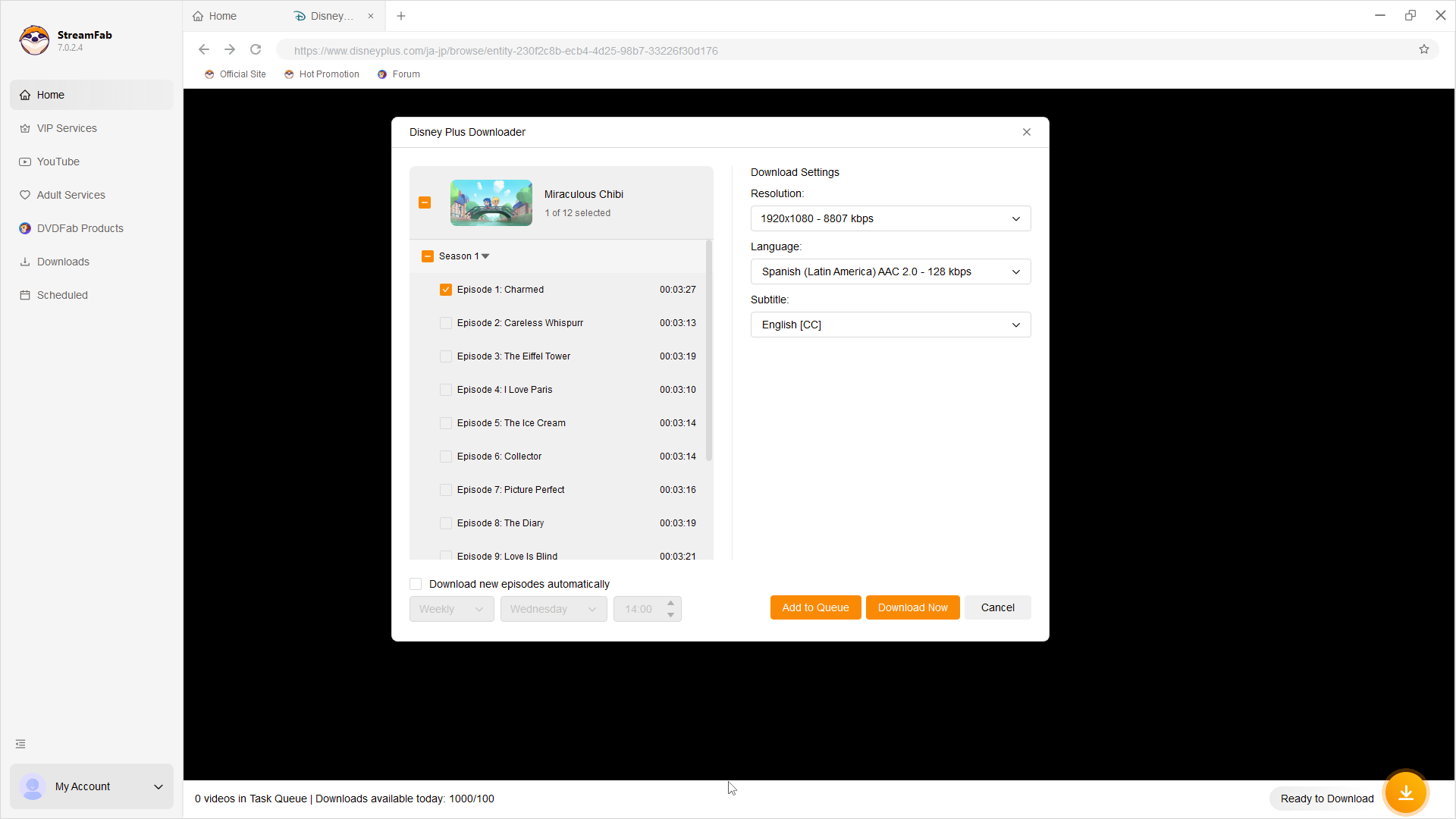Toggle the Season 1 checkbox
The width and height of the screenshot is (1456, 819).
coord(428,256)
